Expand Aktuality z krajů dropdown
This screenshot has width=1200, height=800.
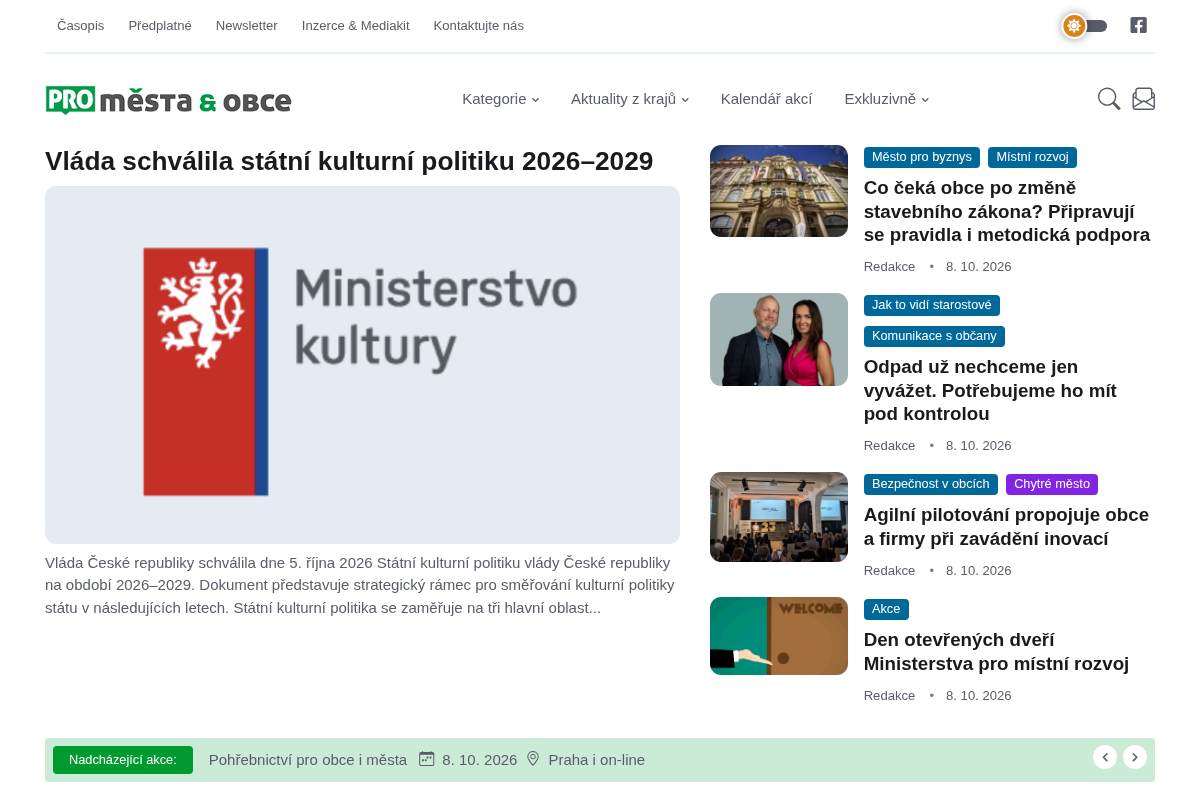(x=630, y=99)
